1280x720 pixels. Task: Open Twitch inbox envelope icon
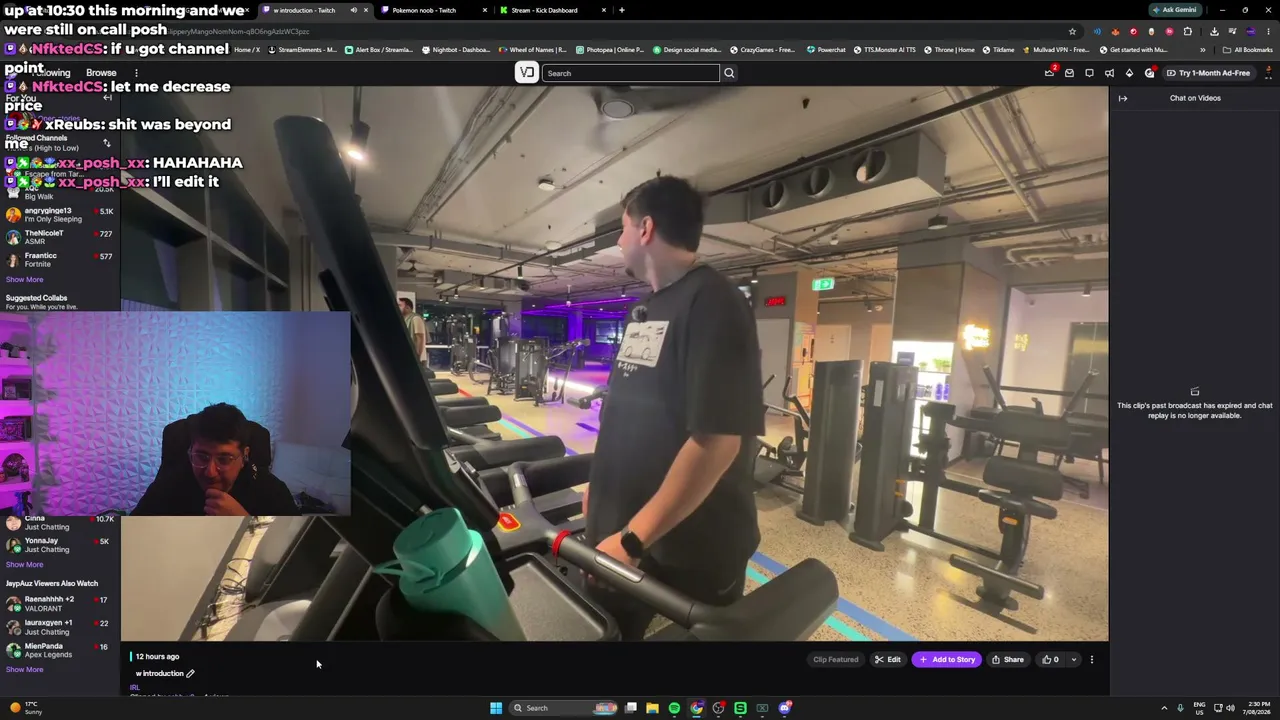click(x=1069, y=73)
